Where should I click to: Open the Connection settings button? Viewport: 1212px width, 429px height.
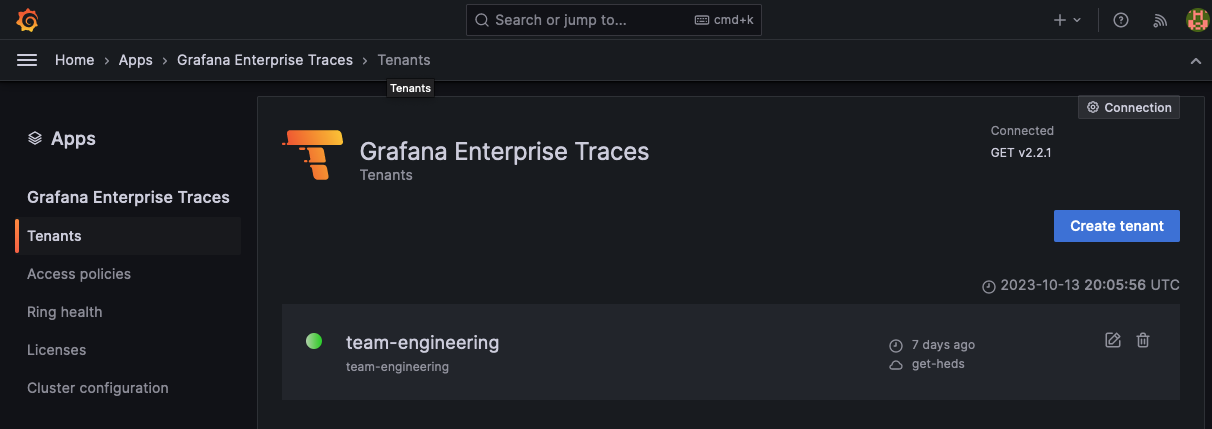pyautogui.click(x=1129, y=107)
